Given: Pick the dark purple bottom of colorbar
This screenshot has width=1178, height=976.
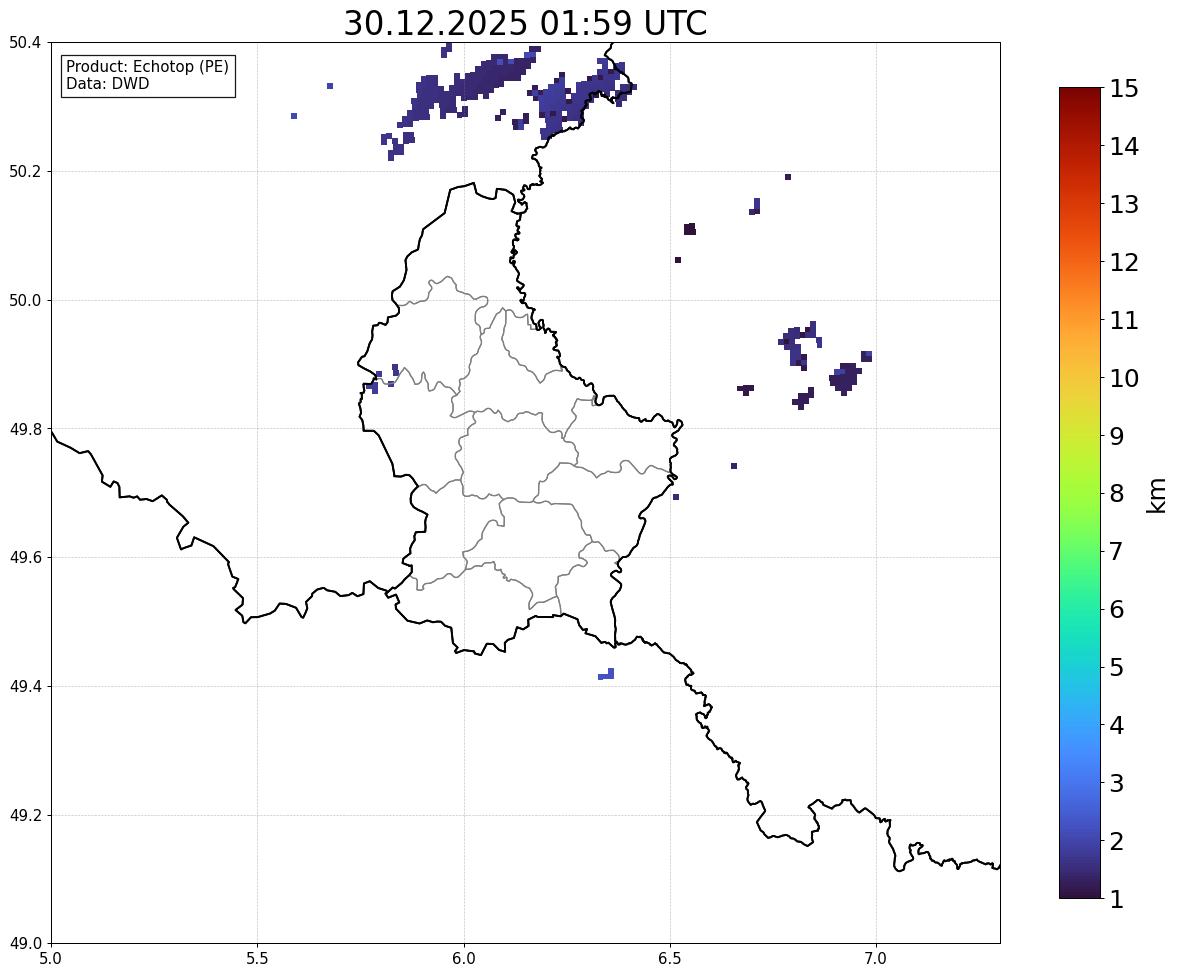Looking at the screenshot, I should click(x=1080, y=892).
